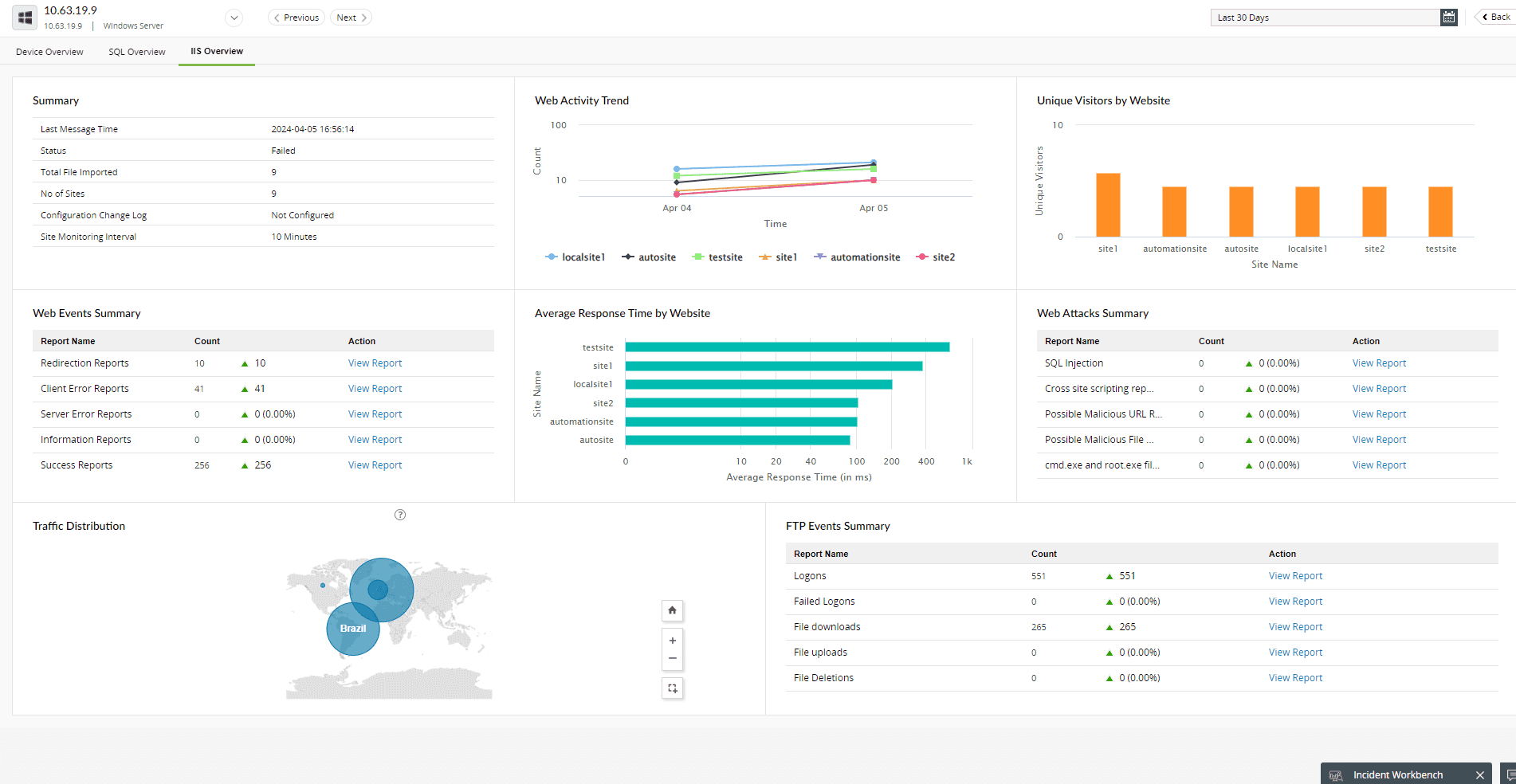Toggle the site2 legend item
This screenshot has height=784, width=1516.
click(936, 257)
